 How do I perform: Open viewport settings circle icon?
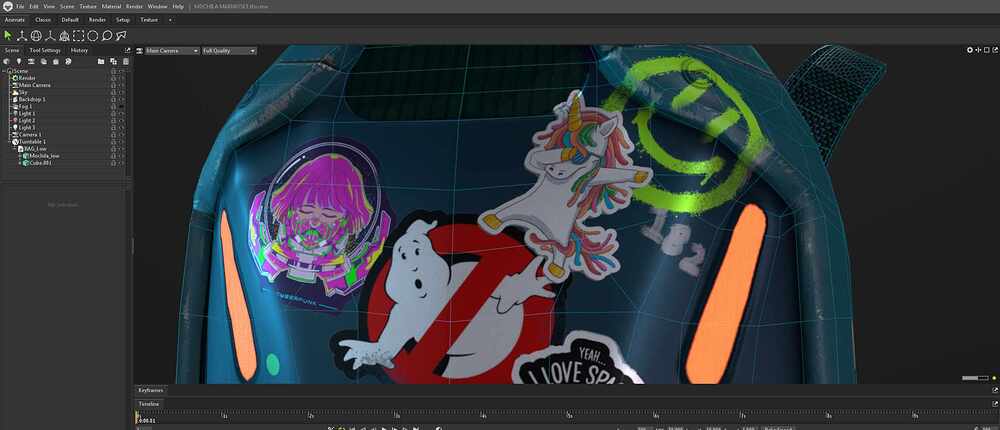(970, 50)
